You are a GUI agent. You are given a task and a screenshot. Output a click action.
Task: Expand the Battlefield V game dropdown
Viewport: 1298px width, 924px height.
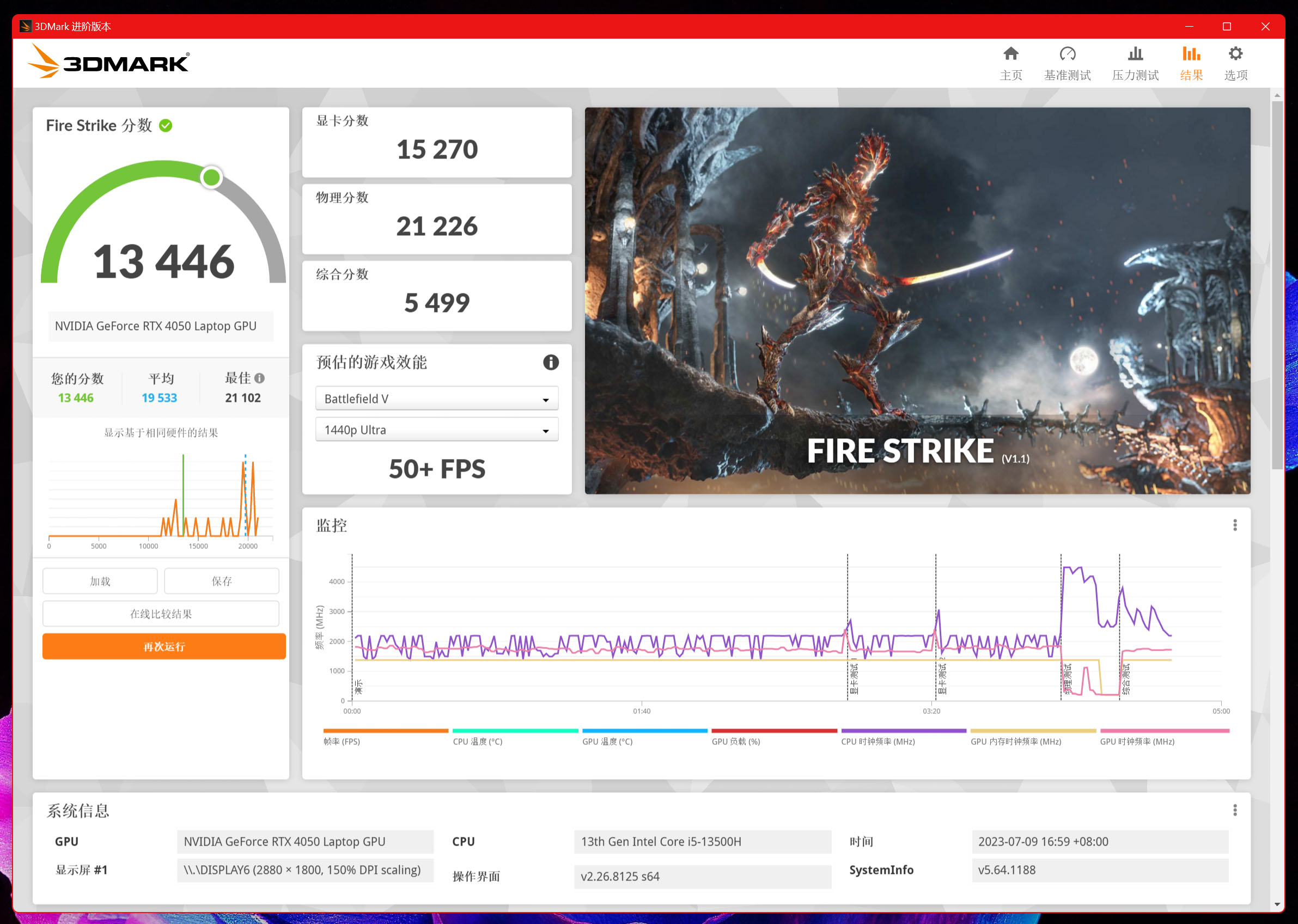tap(436, 399)
